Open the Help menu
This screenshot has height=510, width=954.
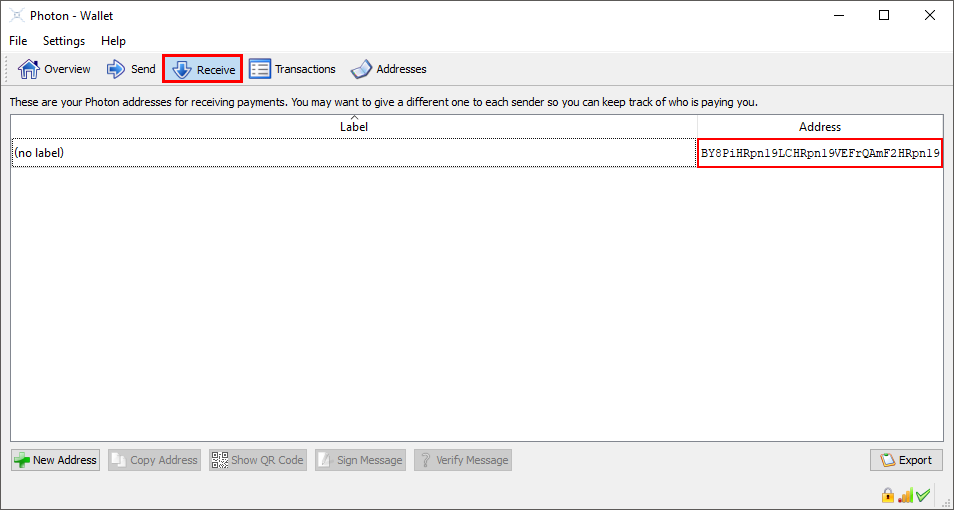point(113,41)
